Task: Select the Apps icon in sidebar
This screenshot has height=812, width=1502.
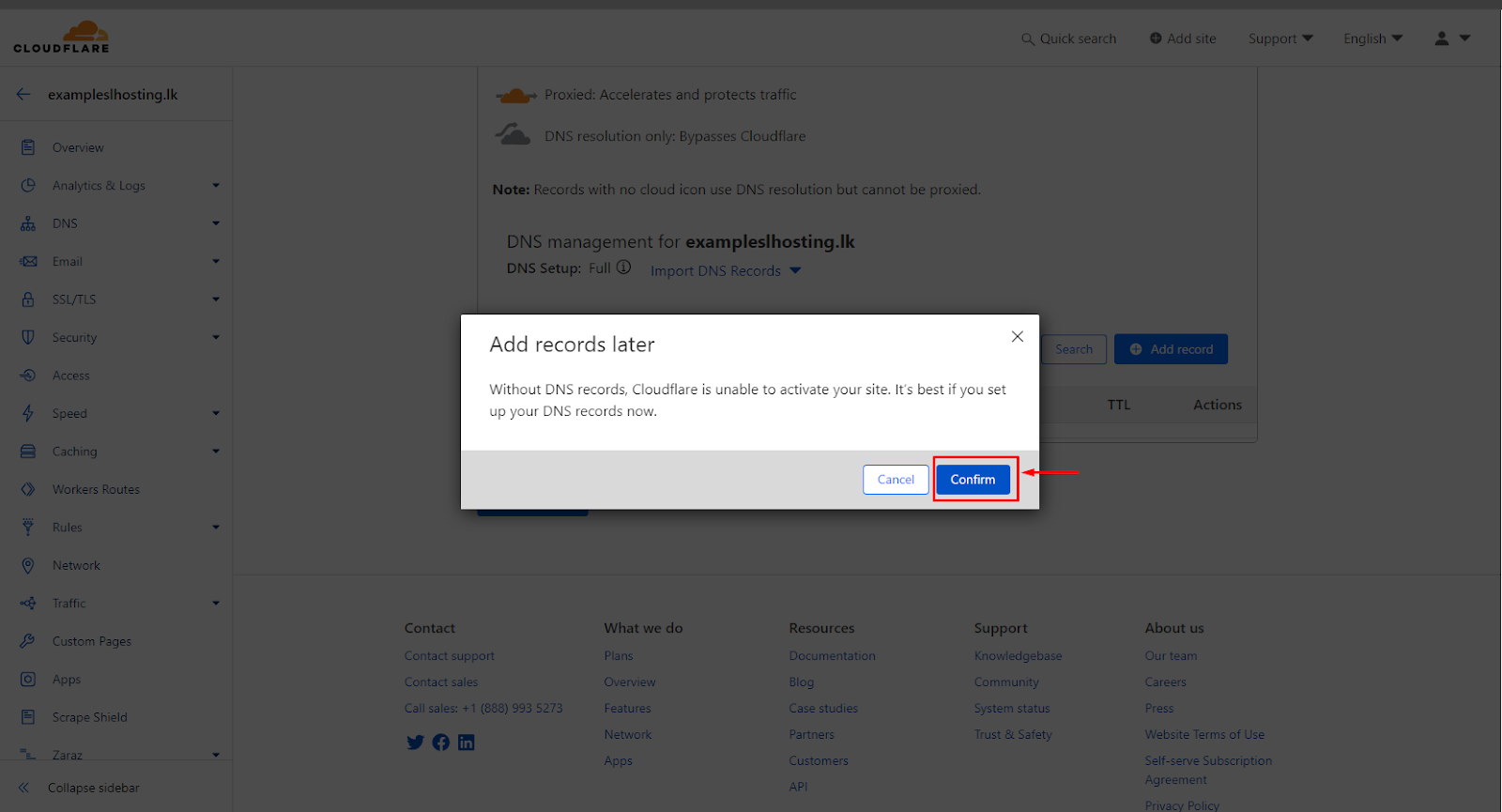Action: [x=28, y=679]
